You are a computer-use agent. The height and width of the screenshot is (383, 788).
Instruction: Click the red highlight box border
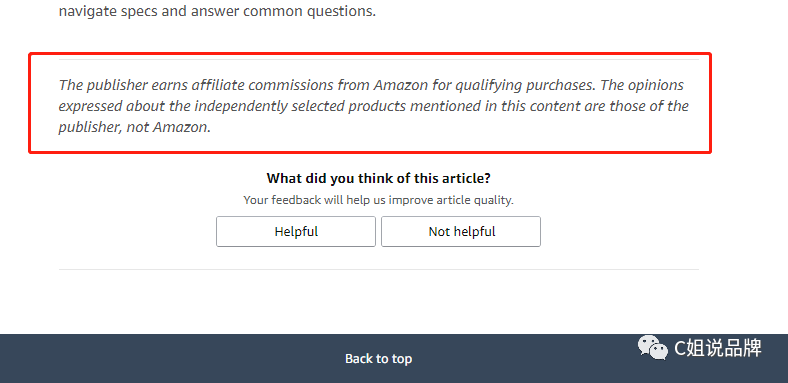(x=370, y=54)
